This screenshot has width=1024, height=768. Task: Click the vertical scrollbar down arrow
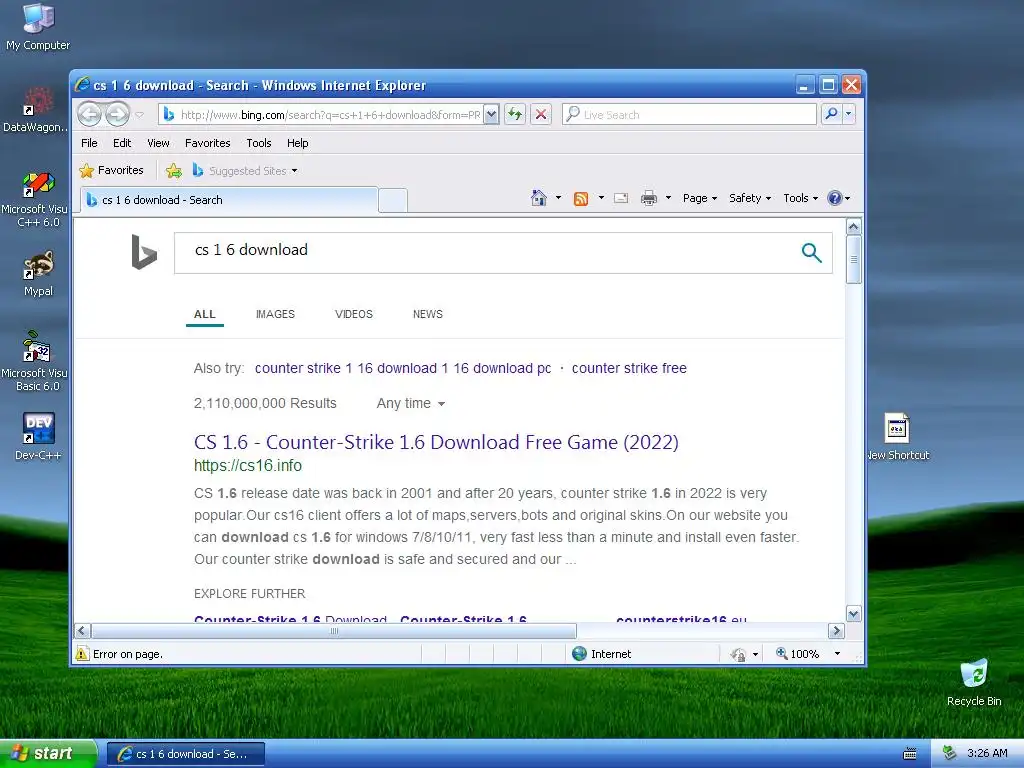tap(854, 613)
